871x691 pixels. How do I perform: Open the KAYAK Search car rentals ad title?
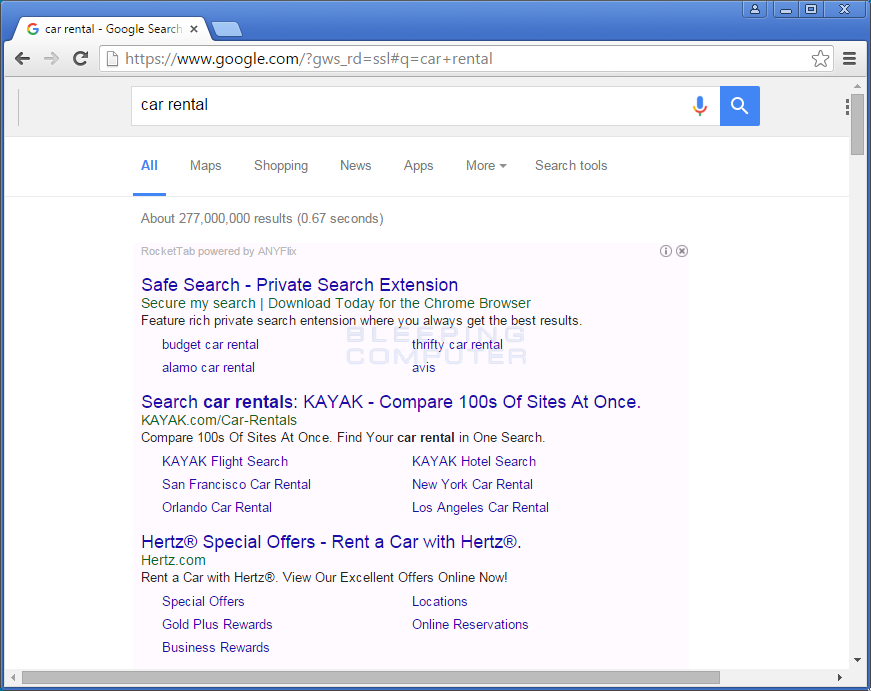click(x=391, y=402)
